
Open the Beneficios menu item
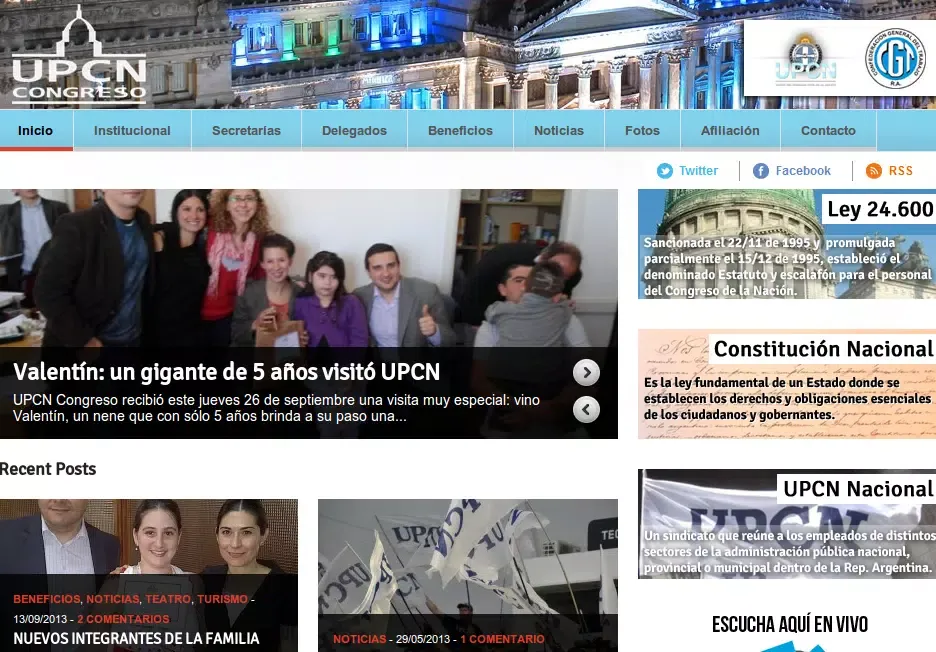(460, 131)
